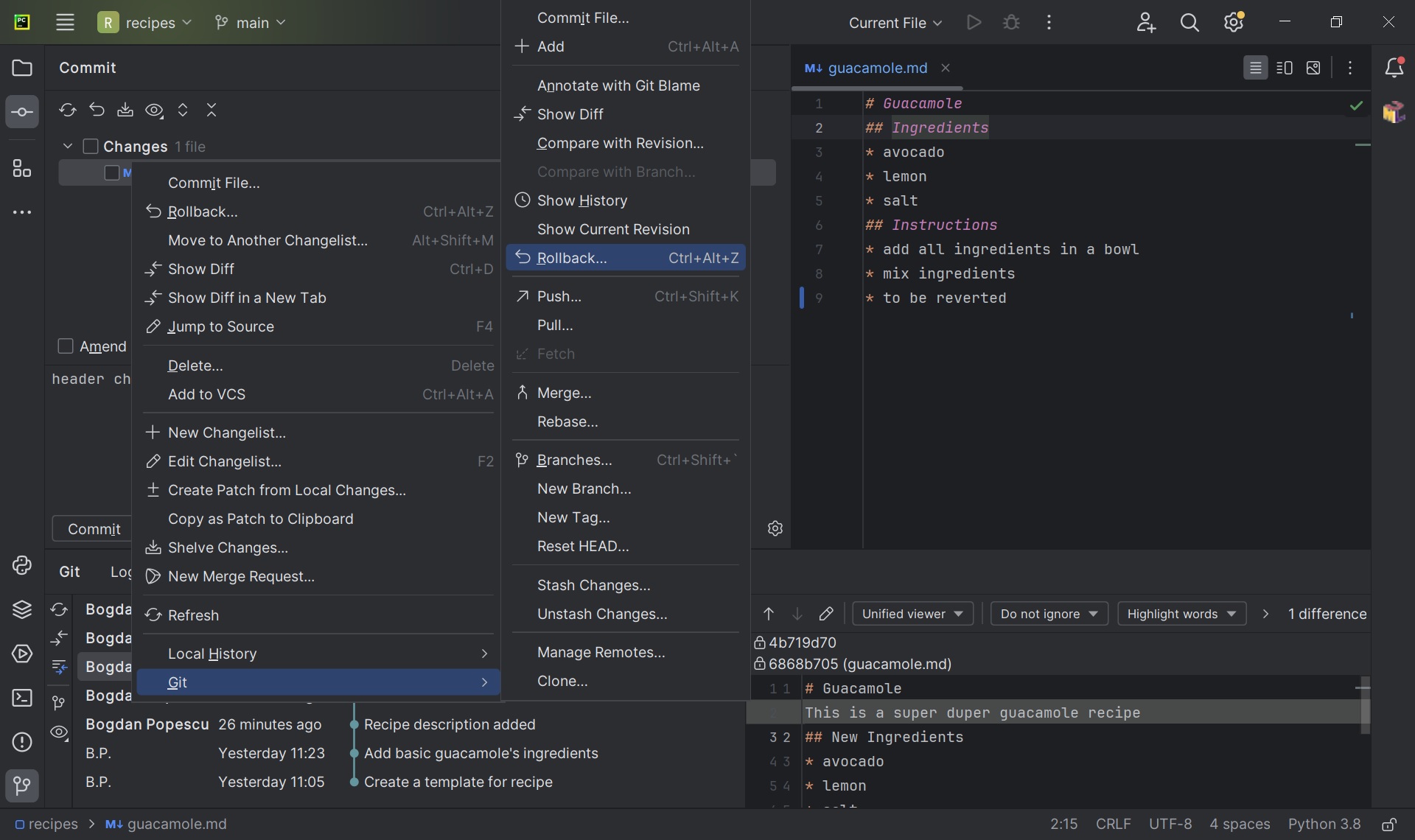Click the Rollback option in submenu
The image size is (1415, 840).
570,257
